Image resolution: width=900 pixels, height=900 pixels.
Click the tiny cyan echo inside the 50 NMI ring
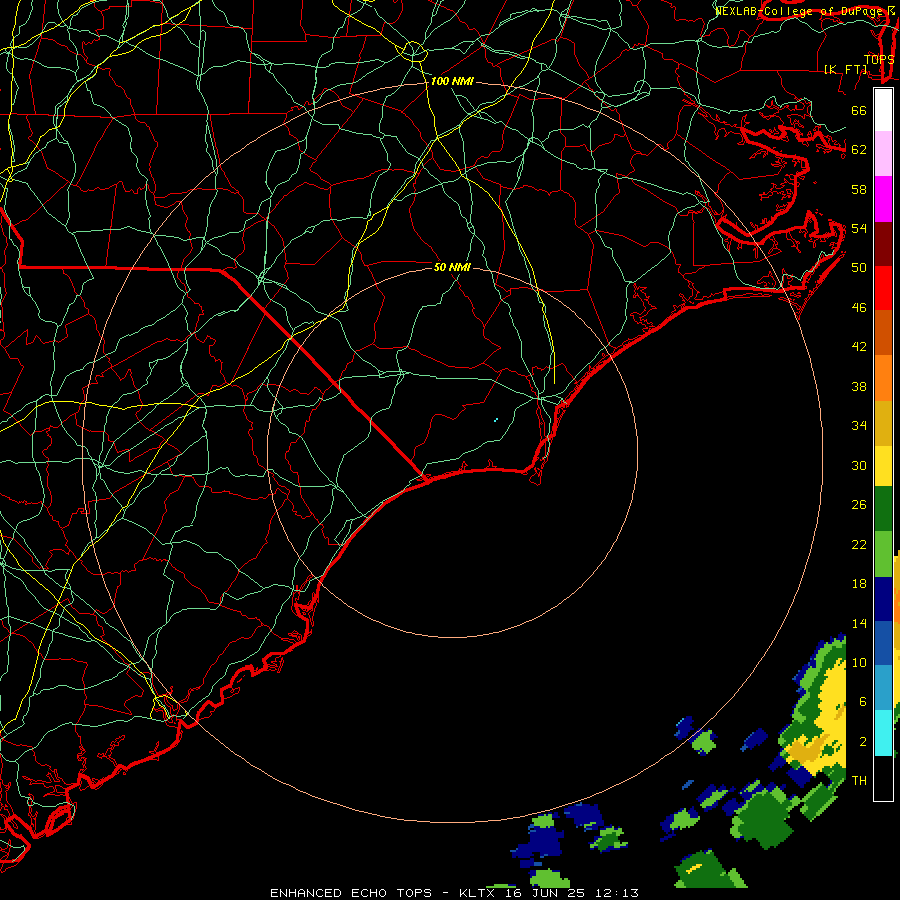point(496,420)
